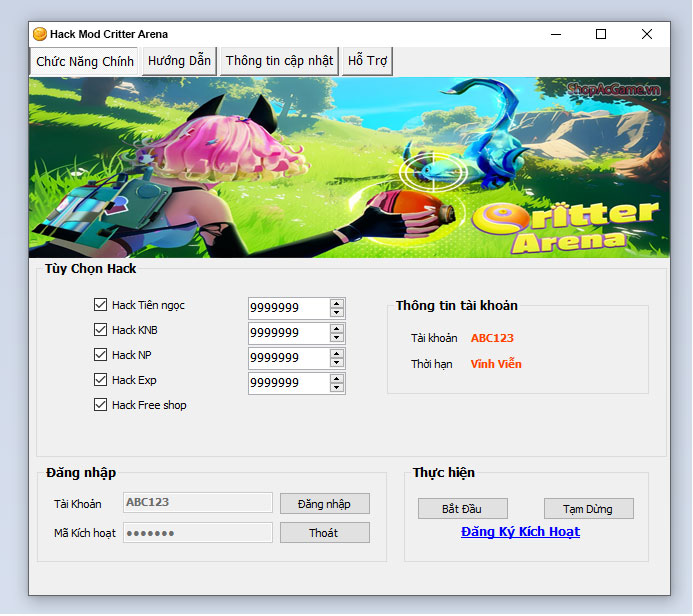This screenshot has height=616, width=693.
Task: Decrease the Hack KNB value with down arrow
Action: coord(337,338)
